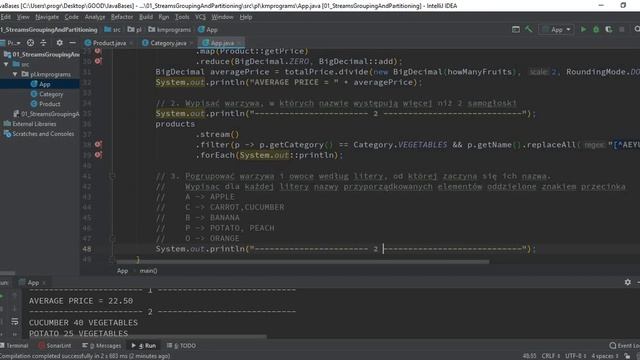This screenshot has height=360, width=640.
Task: Open Project panel settings gear
Action: (60, 43)
